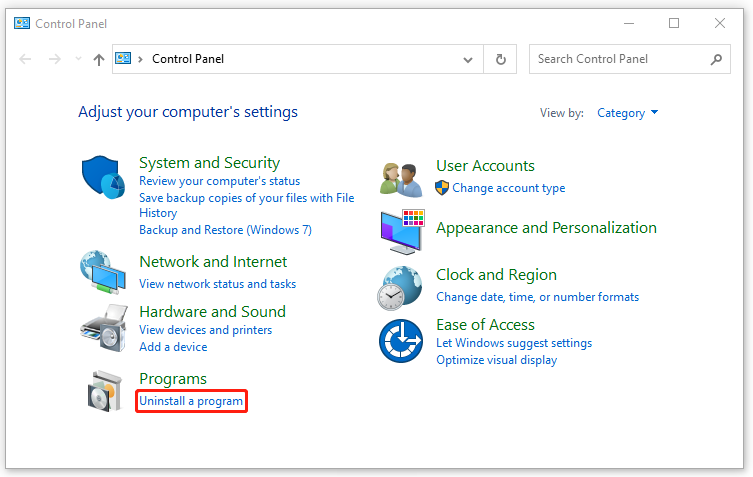753x477 pixels.
Task: Click the Control Panel icon in address bar
Action: pos(123,59)
